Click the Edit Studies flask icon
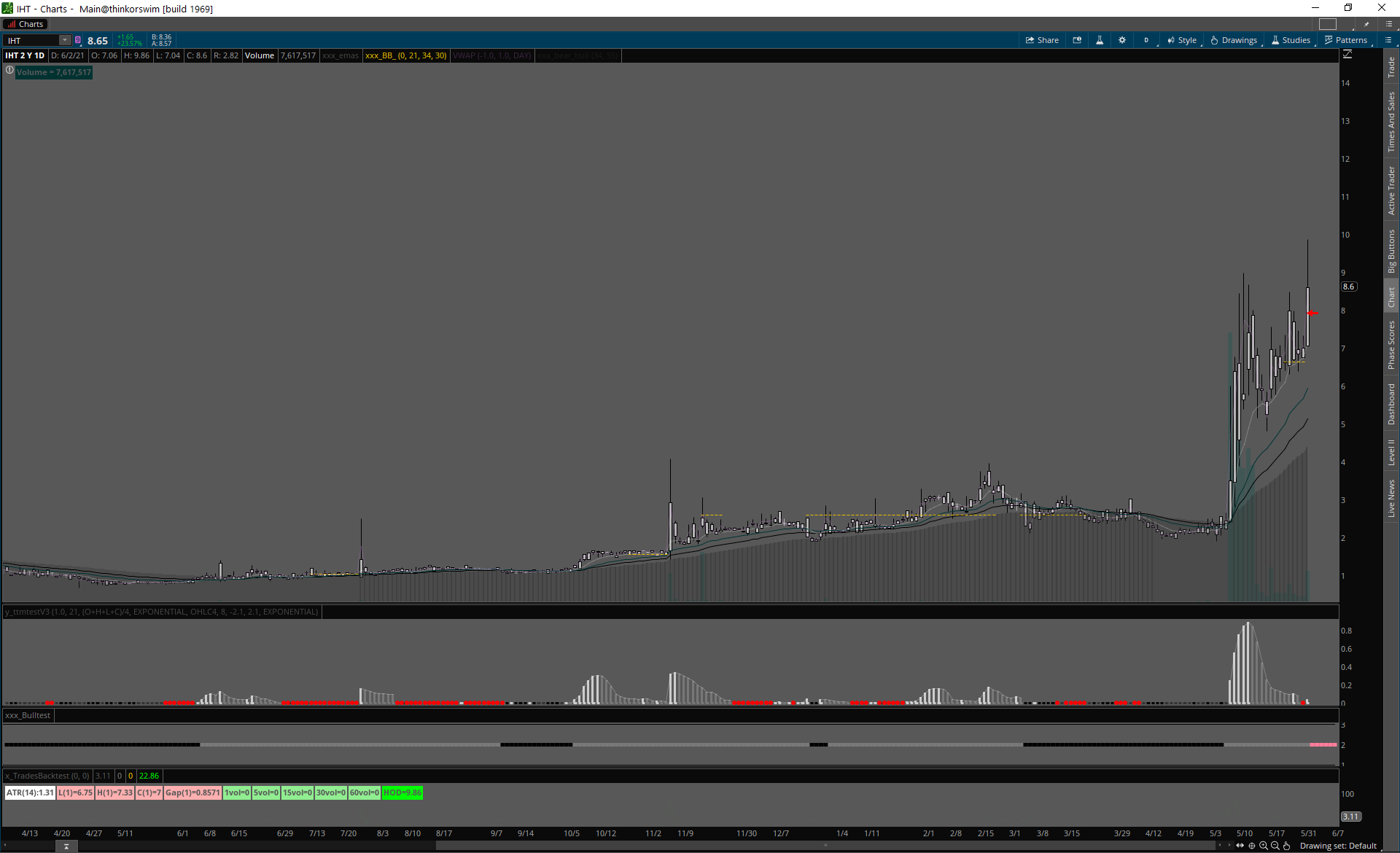1400x853 pixels. tap(1100, 40)
